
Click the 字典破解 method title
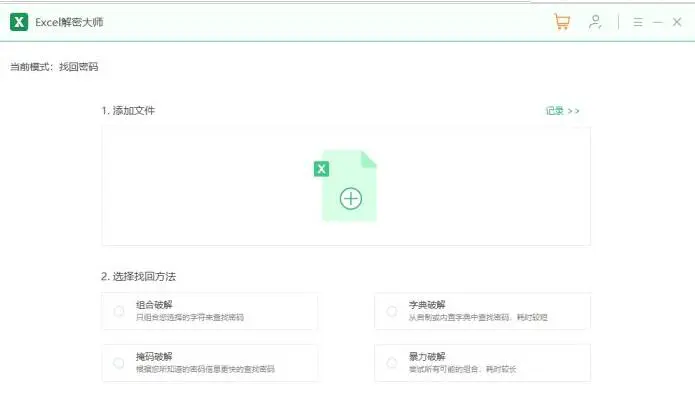click(x=427, y=305)
